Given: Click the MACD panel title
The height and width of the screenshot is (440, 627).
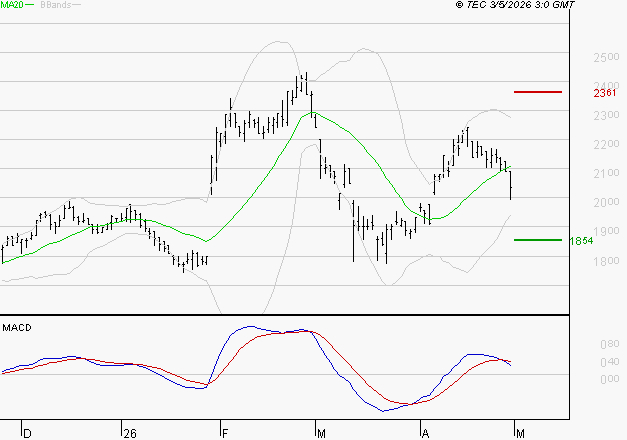Looking at the screenshot, I should 17,328.
